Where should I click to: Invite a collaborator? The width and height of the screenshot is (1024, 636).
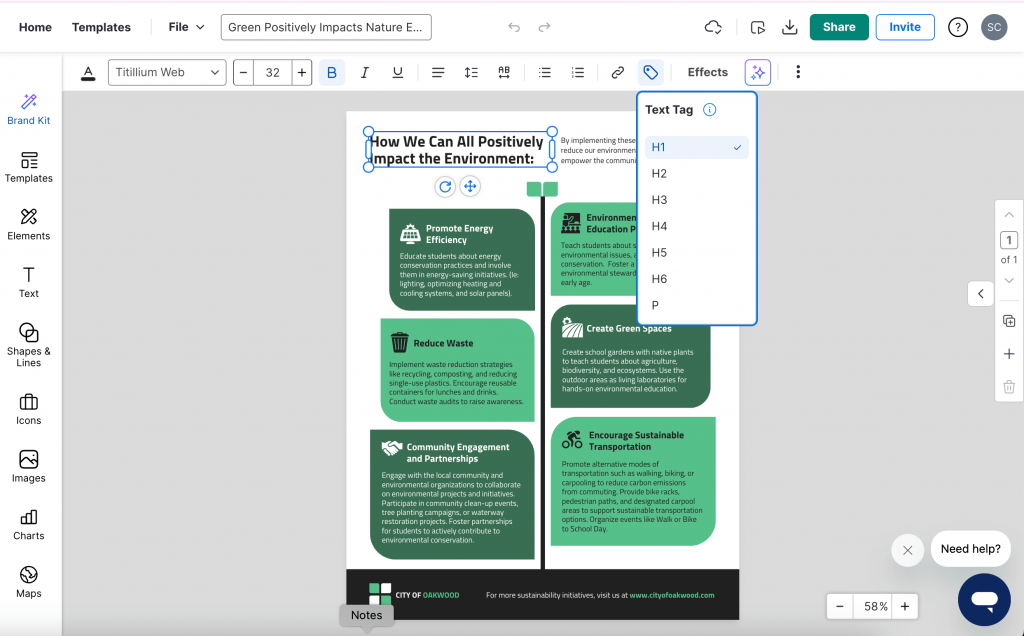905,27
